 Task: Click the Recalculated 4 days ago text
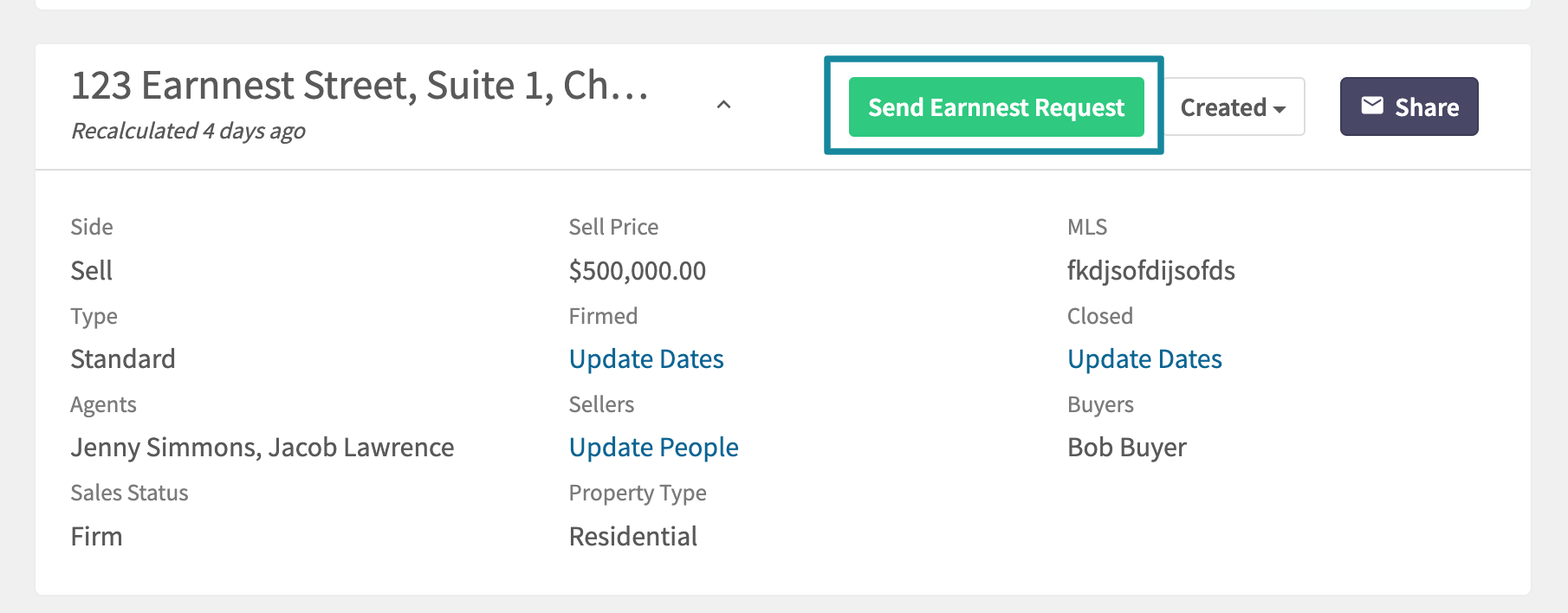coord(188,131)
